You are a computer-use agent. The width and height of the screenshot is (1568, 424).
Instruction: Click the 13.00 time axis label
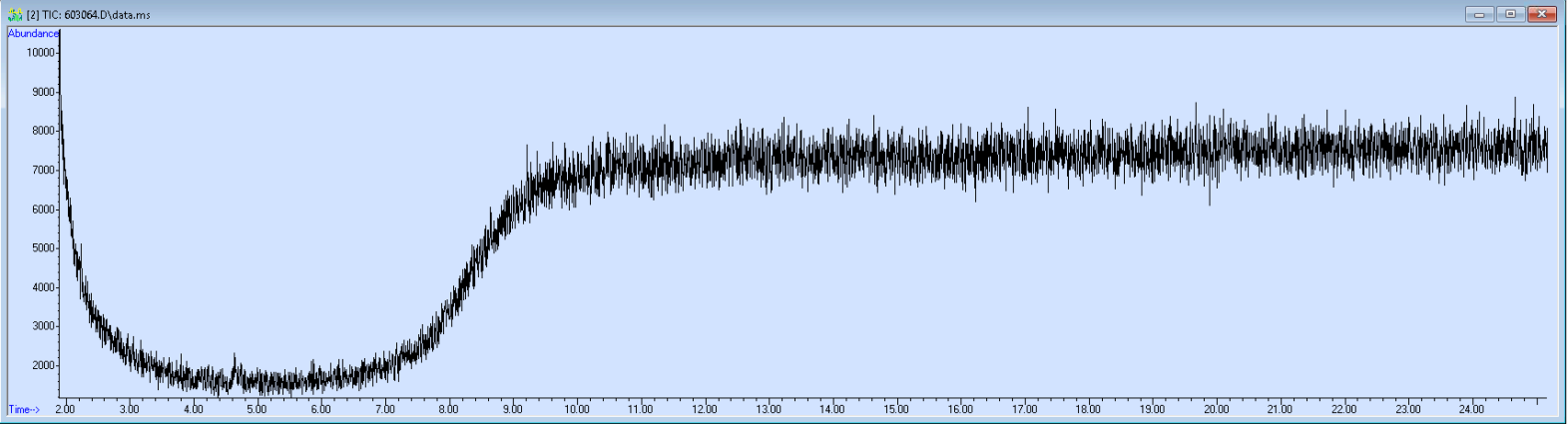coord(768,409)
